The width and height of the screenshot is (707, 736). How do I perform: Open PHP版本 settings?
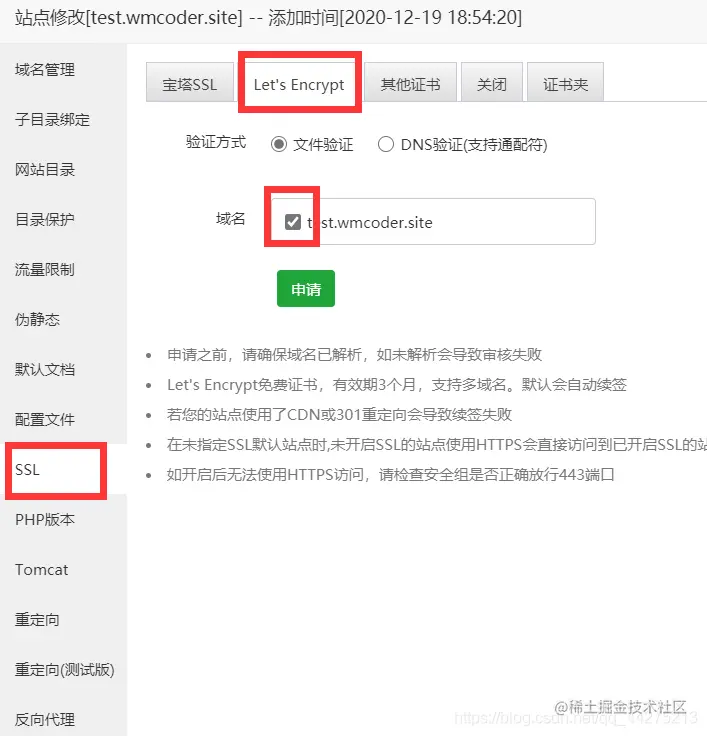point(63,520)
